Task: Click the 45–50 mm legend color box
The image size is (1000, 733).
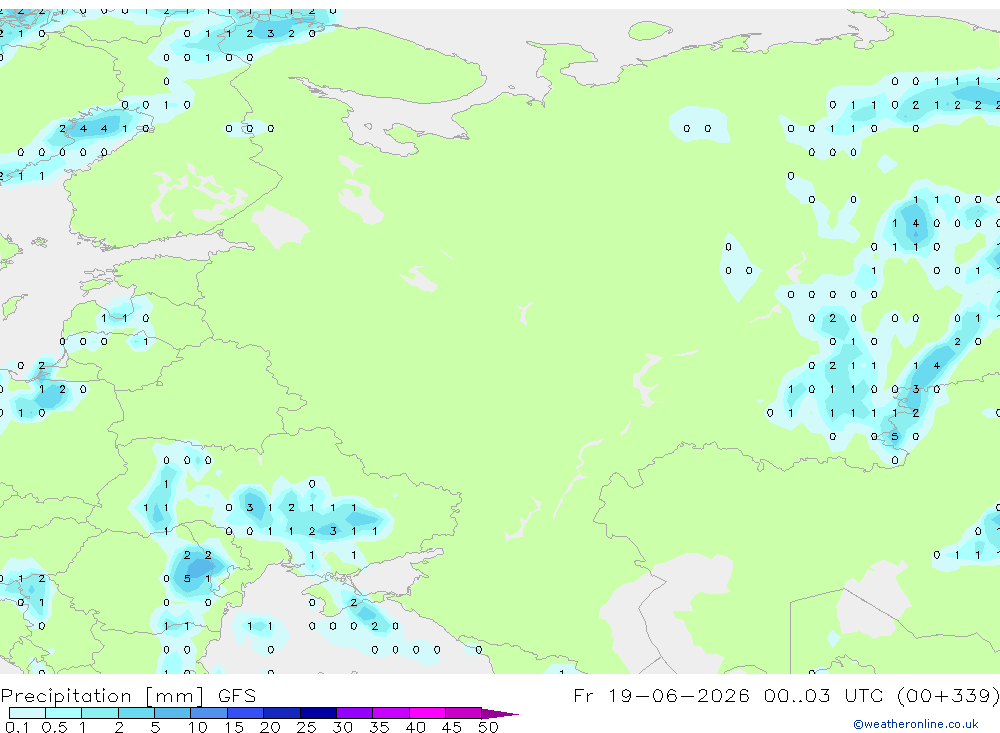Action: (x=464, y=713)
